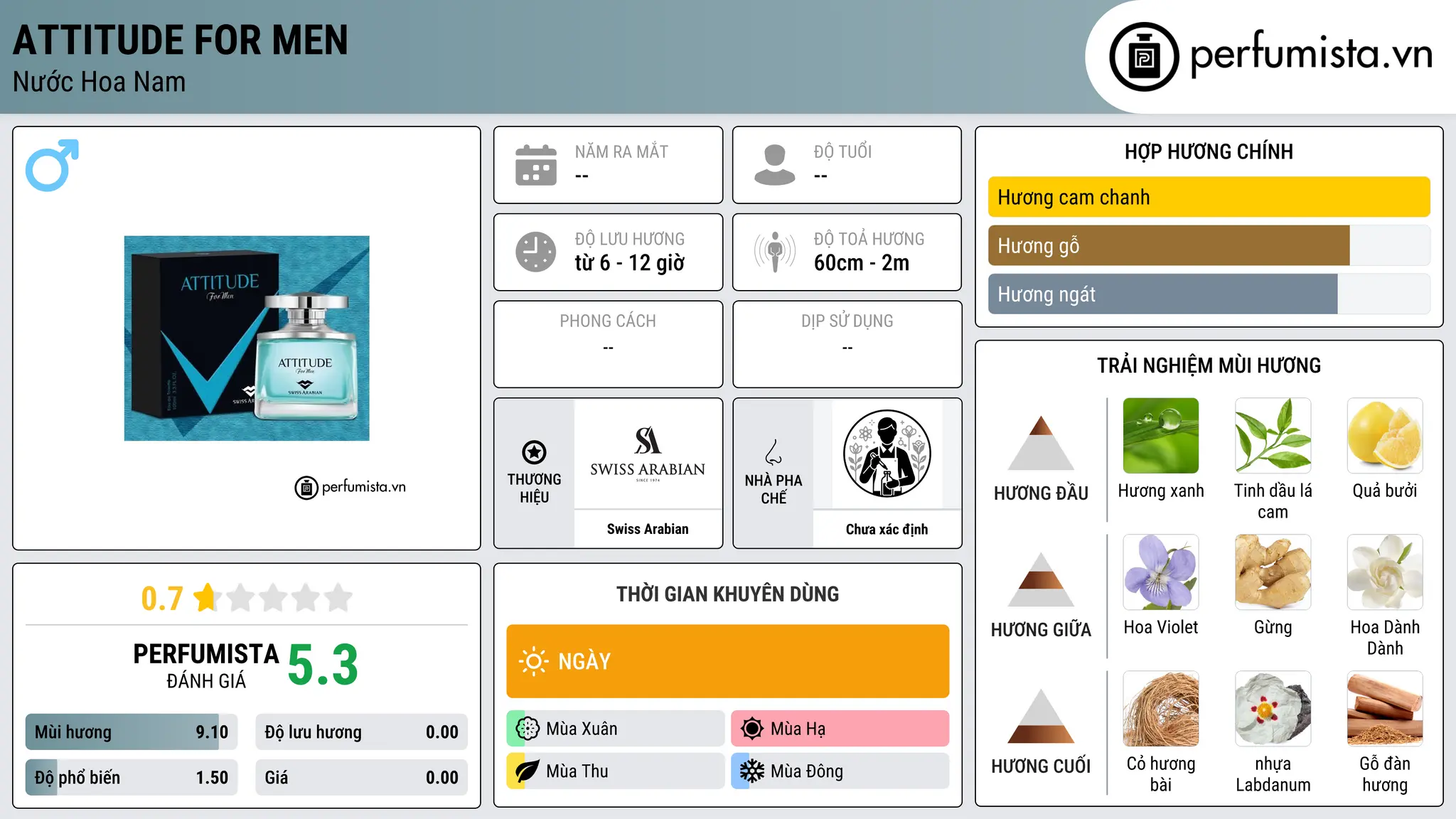1456x819 pixels.
Task: Click the sun icon in Ngày bar
Action: click(534, 661)
